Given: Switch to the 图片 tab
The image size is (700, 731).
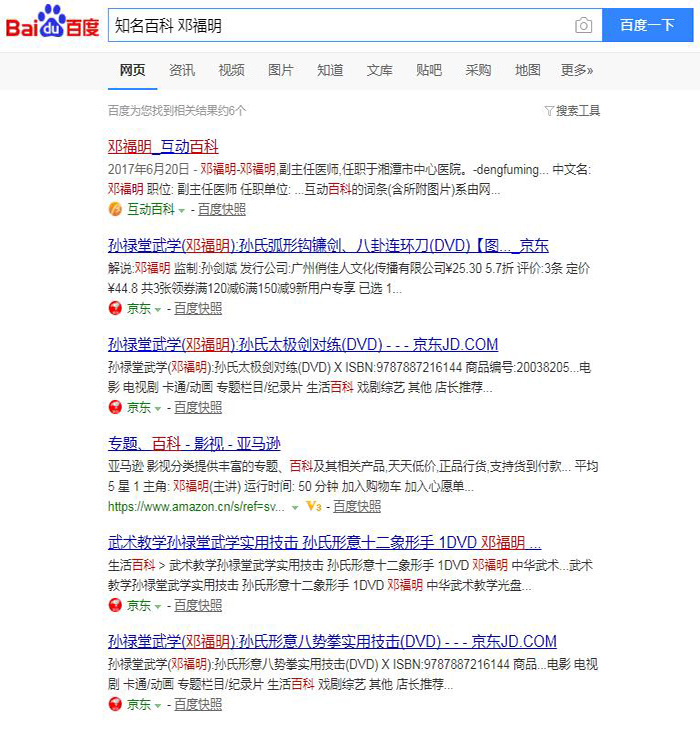Looking at the screenshot, I should [x=281, y=70].
